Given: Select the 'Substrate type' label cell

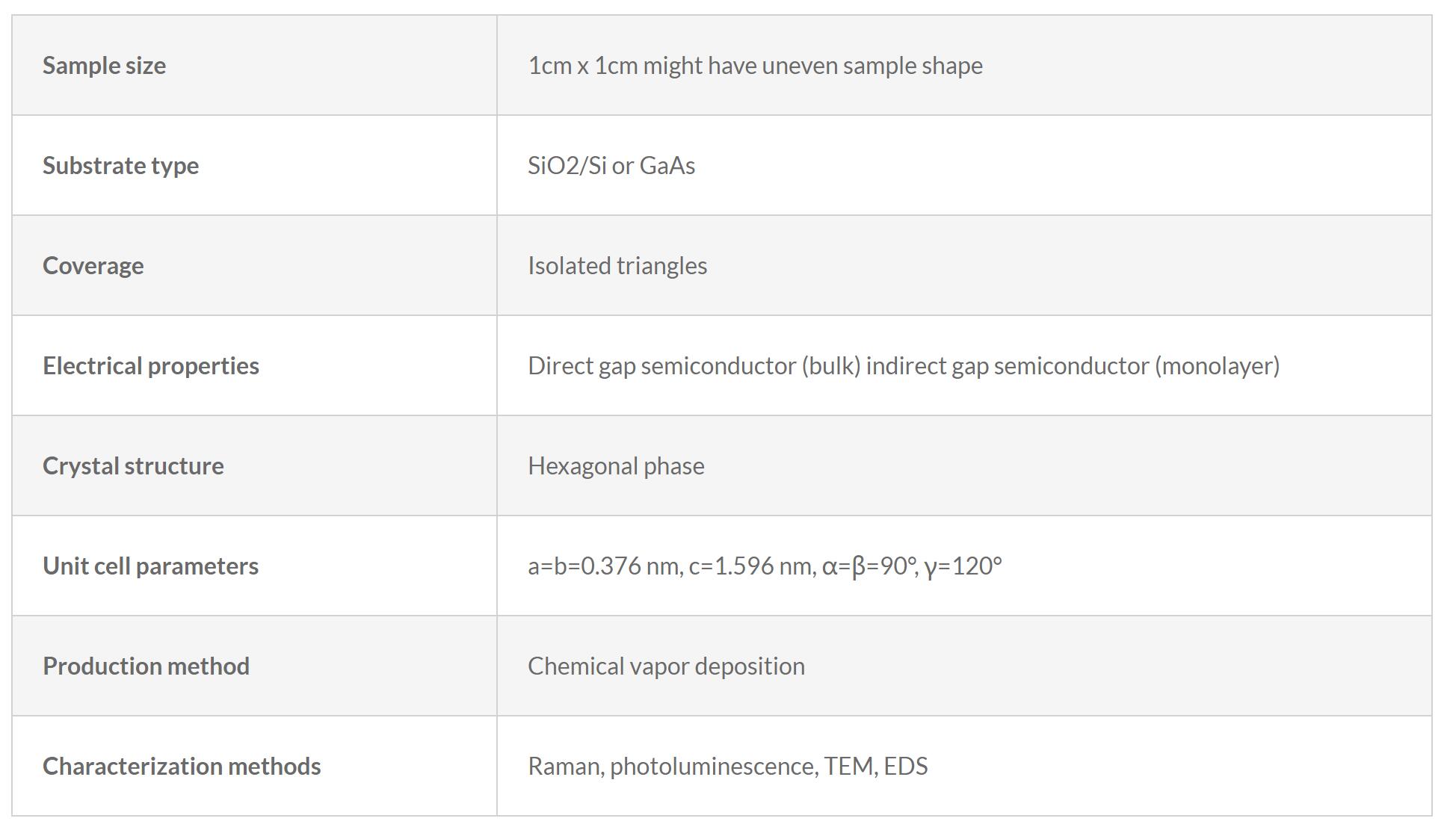Looking at the screenshot, I should 120,166.
